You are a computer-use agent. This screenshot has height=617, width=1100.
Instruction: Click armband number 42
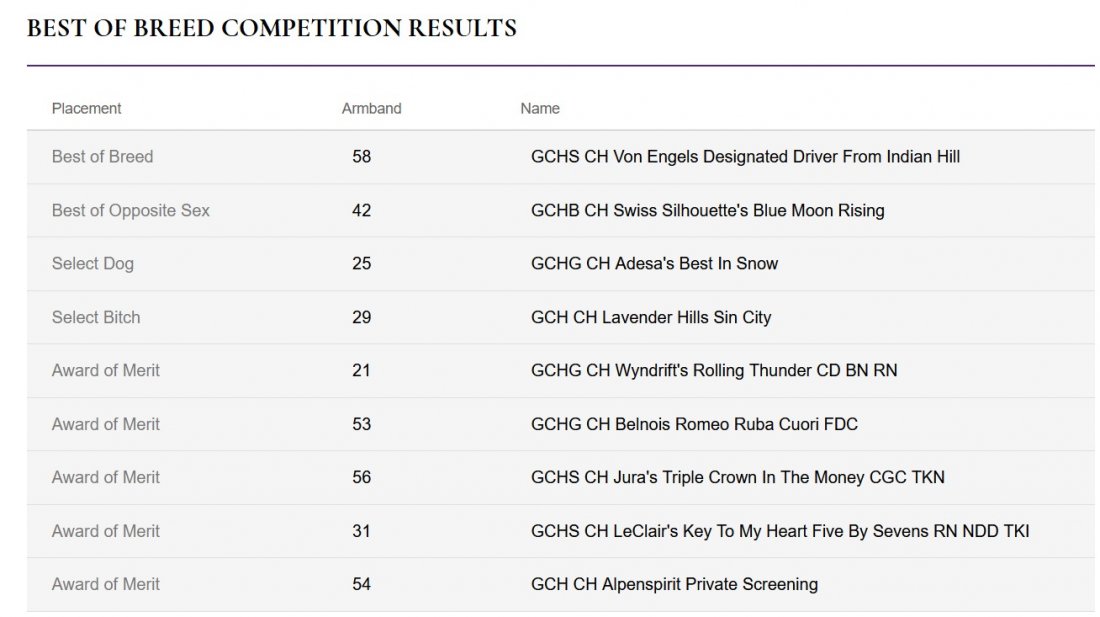click(x=361, y=210)
